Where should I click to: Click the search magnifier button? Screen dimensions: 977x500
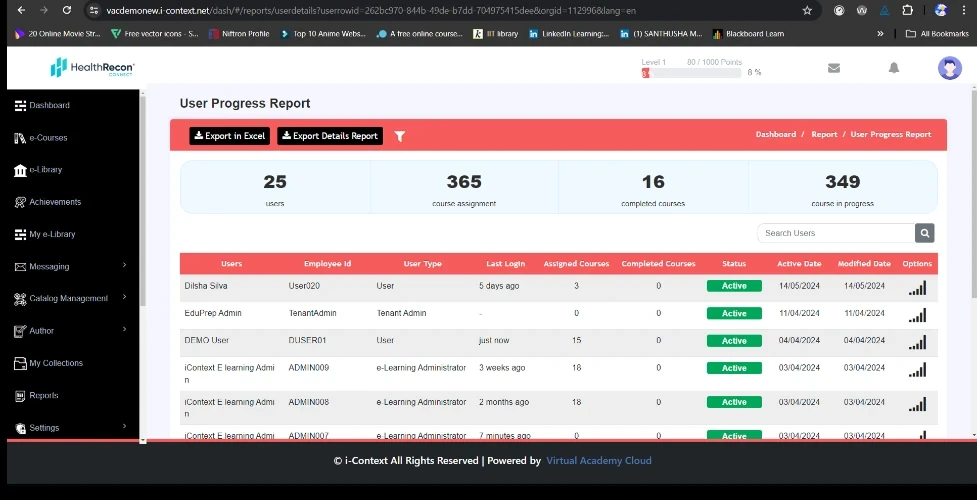point(925,233)
